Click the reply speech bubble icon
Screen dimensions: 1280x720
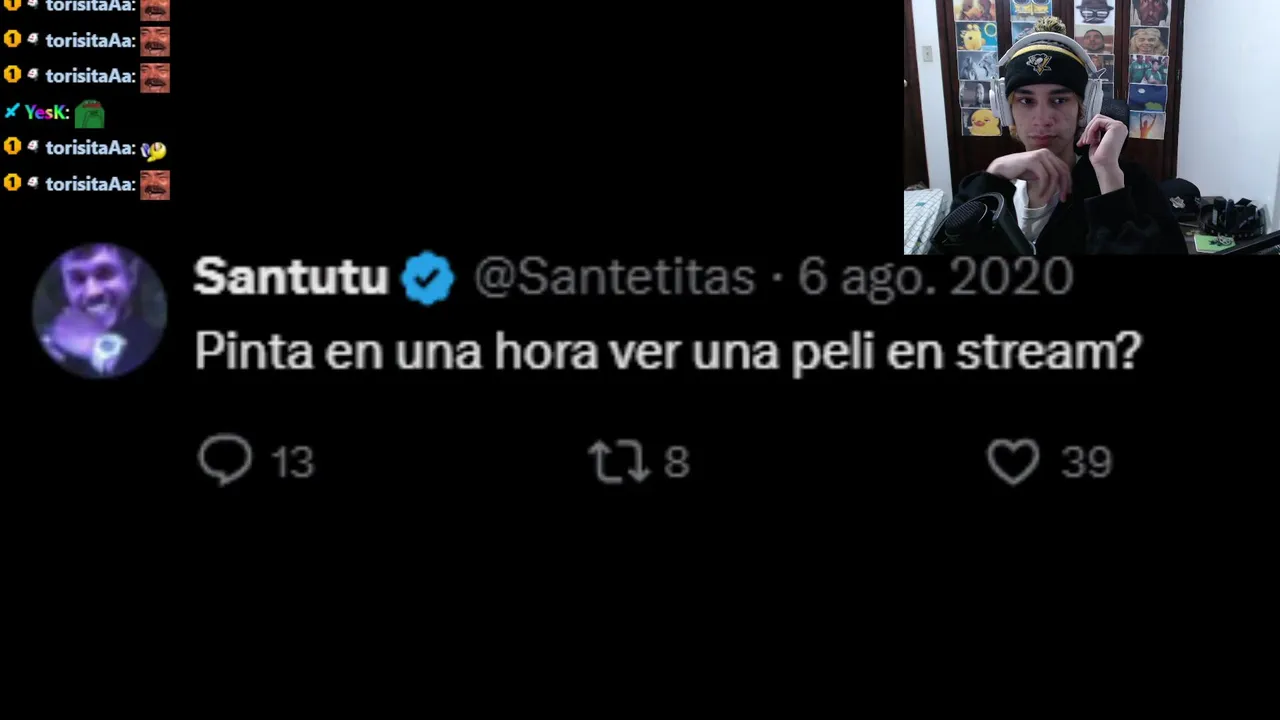225,460
